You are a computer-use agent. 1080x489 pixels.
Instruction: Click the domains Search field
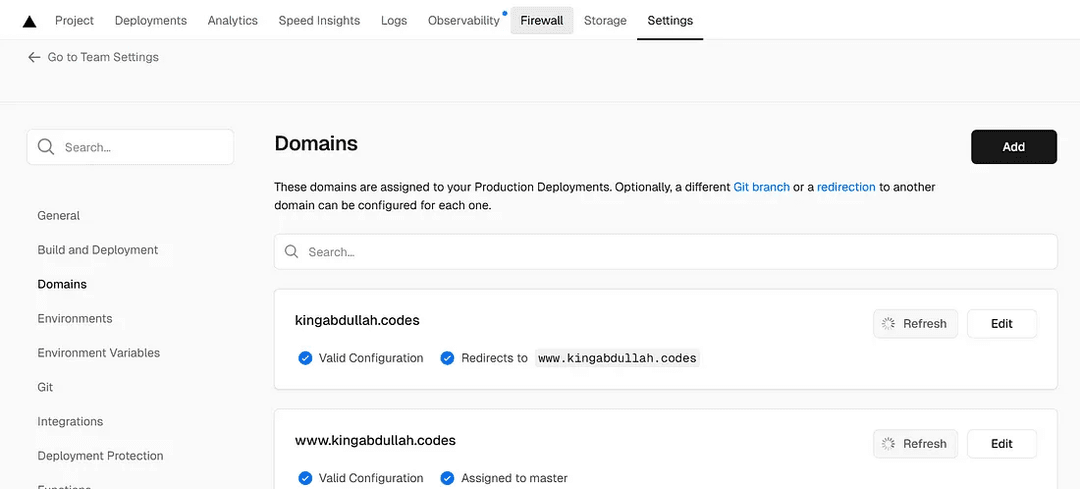(665, 251)
